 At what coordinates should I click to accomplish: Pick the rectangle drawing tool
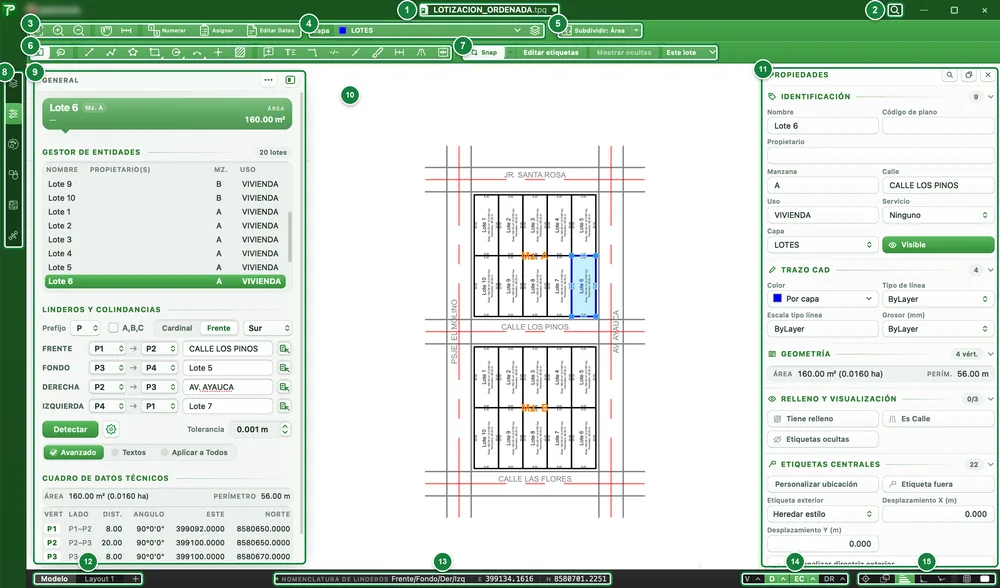154,52
